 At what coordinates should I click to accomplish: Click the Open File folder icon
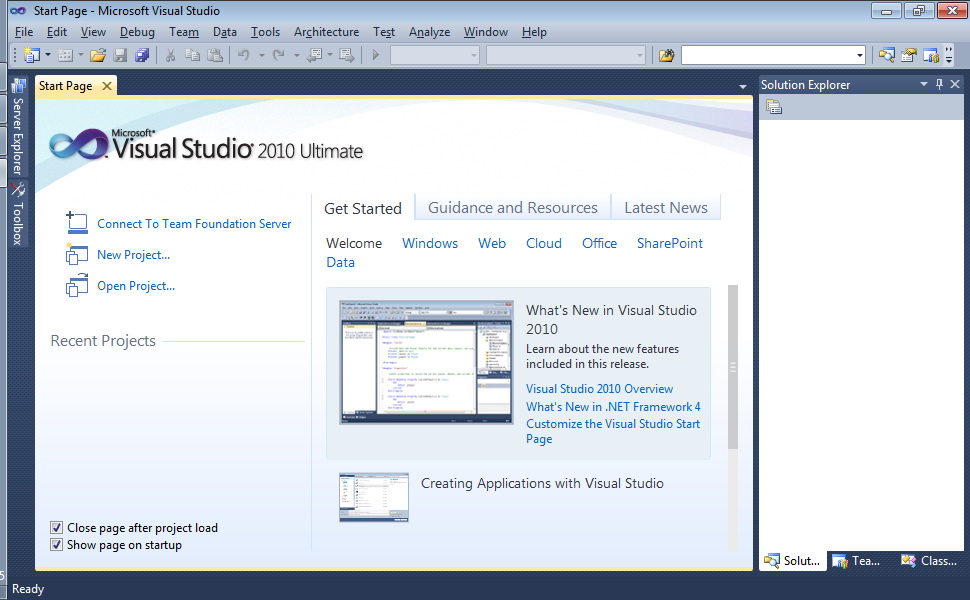[x=98, y=55]
